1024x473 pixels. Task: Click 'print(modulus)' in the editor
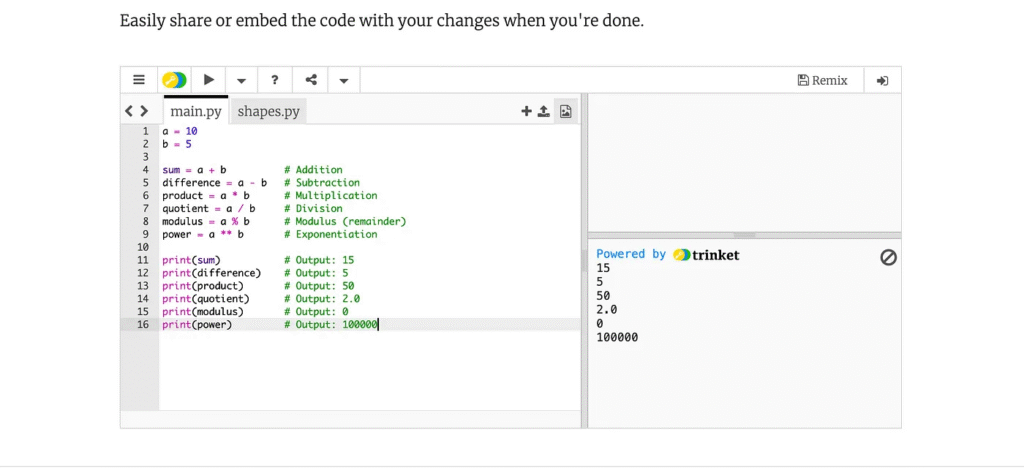[x=202, y=311]
